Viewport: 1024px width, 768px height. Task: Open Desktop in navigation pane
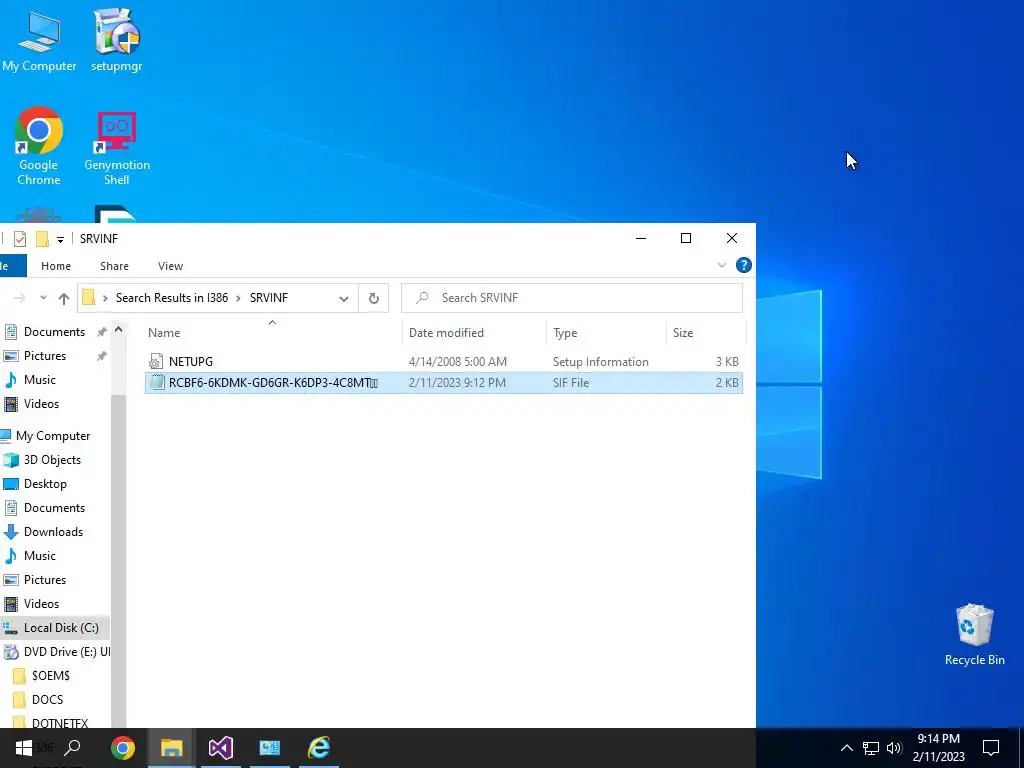[x=45, y=484]
